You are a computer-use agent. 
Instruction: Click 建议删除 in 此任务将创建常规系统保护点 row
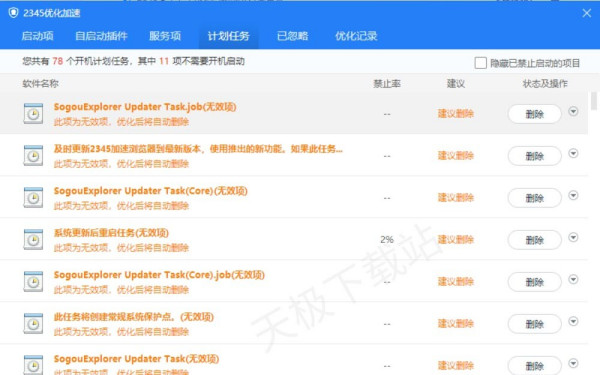click(456, 324)
